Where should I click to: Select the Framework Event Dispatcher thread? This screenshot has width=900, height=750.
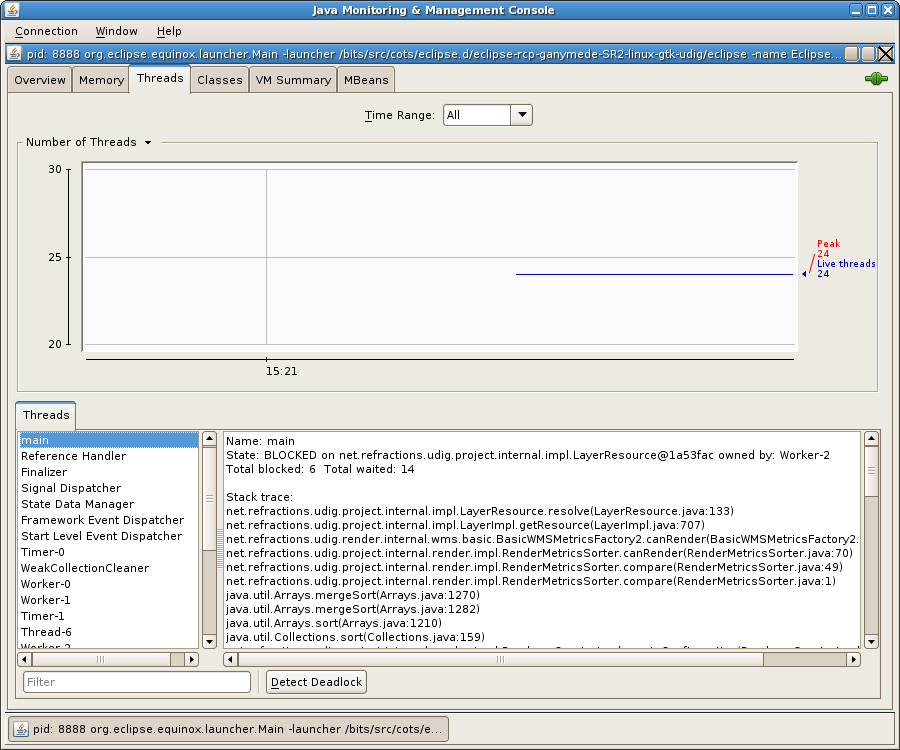click(x=109, y=520)
